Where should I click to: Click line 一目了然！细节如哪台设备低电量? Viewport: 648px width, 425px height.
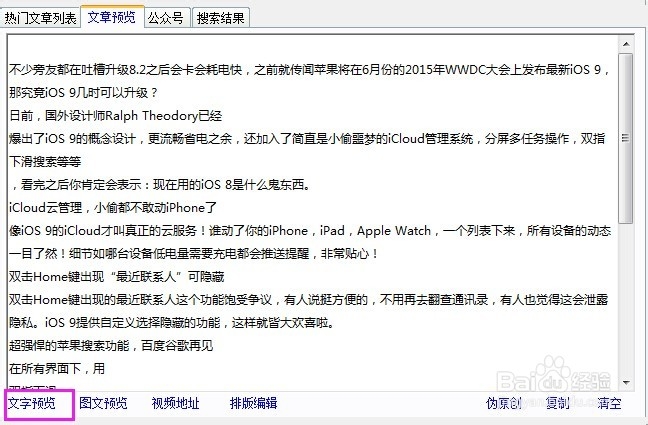(193, 254)
